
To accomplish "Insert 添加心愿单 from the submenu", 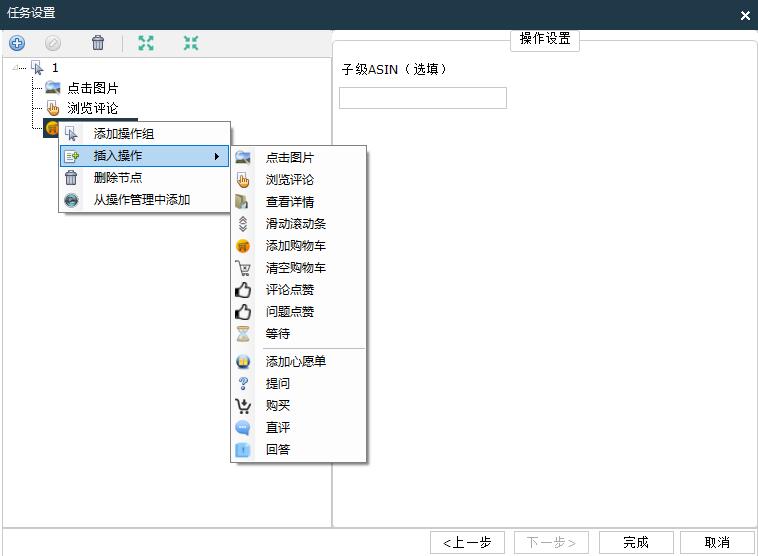I will point(298,362).
